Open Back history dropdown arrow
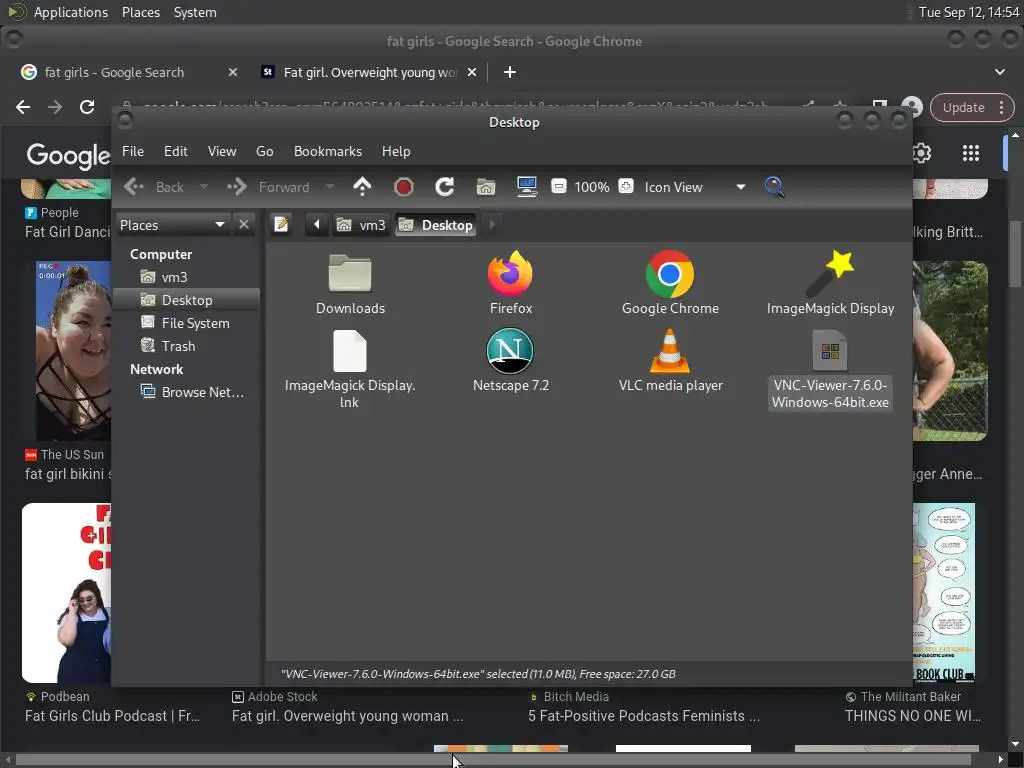 204,187
